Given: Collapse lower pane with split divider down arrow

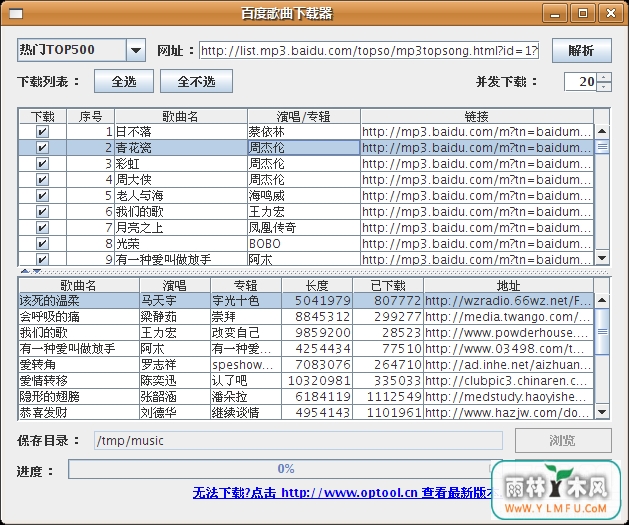Looking at the screenshot, I should pyautogui.click(x=37, y=272).
